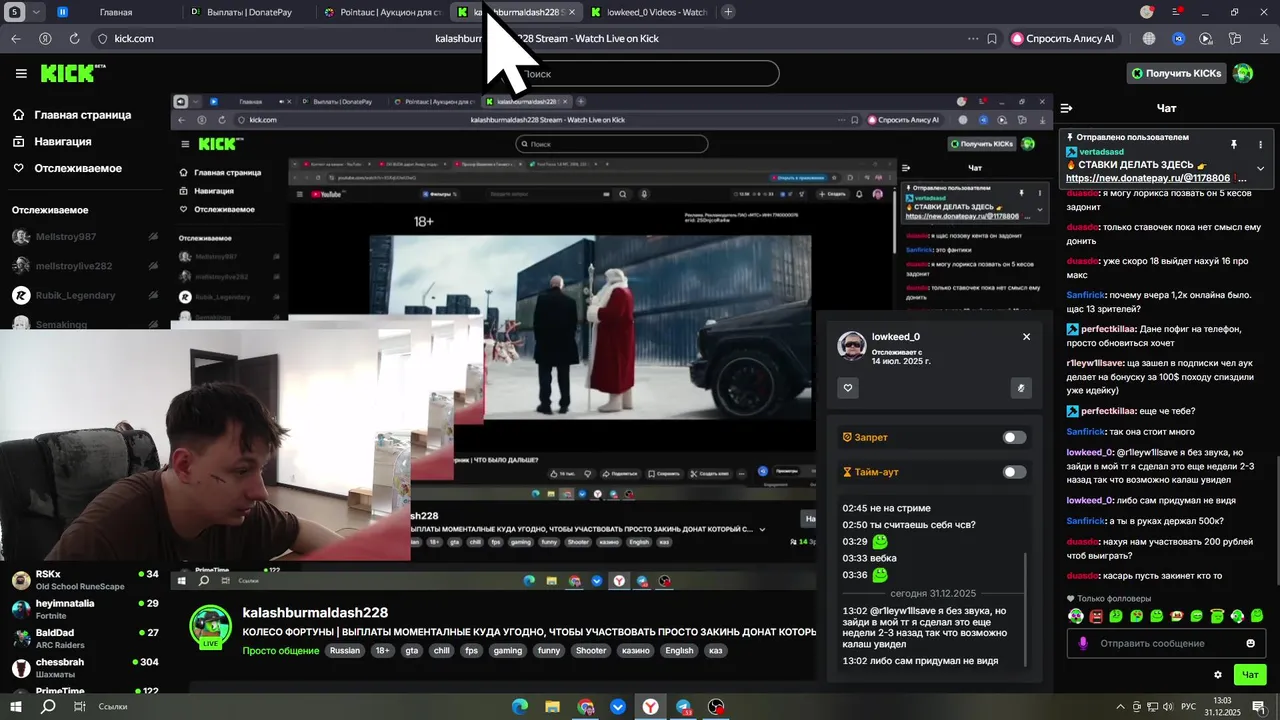Select the green emote with halo
The image size is (1280, 720).
pos(1217,616)
